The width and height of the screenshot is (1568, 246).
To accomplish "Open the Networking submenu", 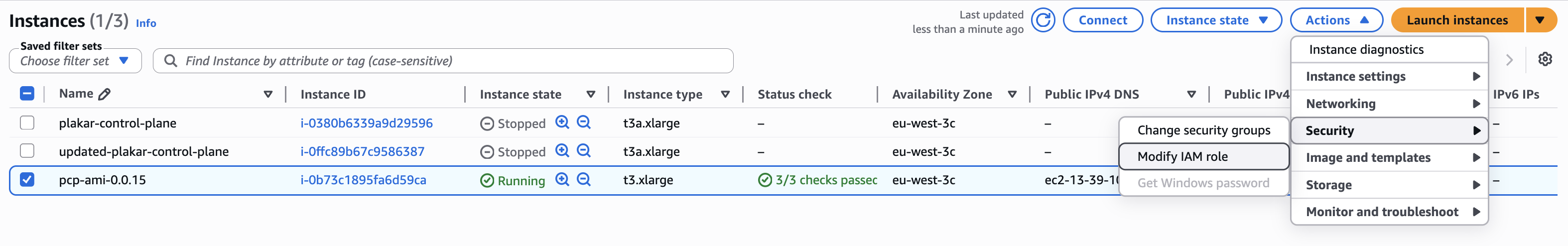I will 1389,104.
